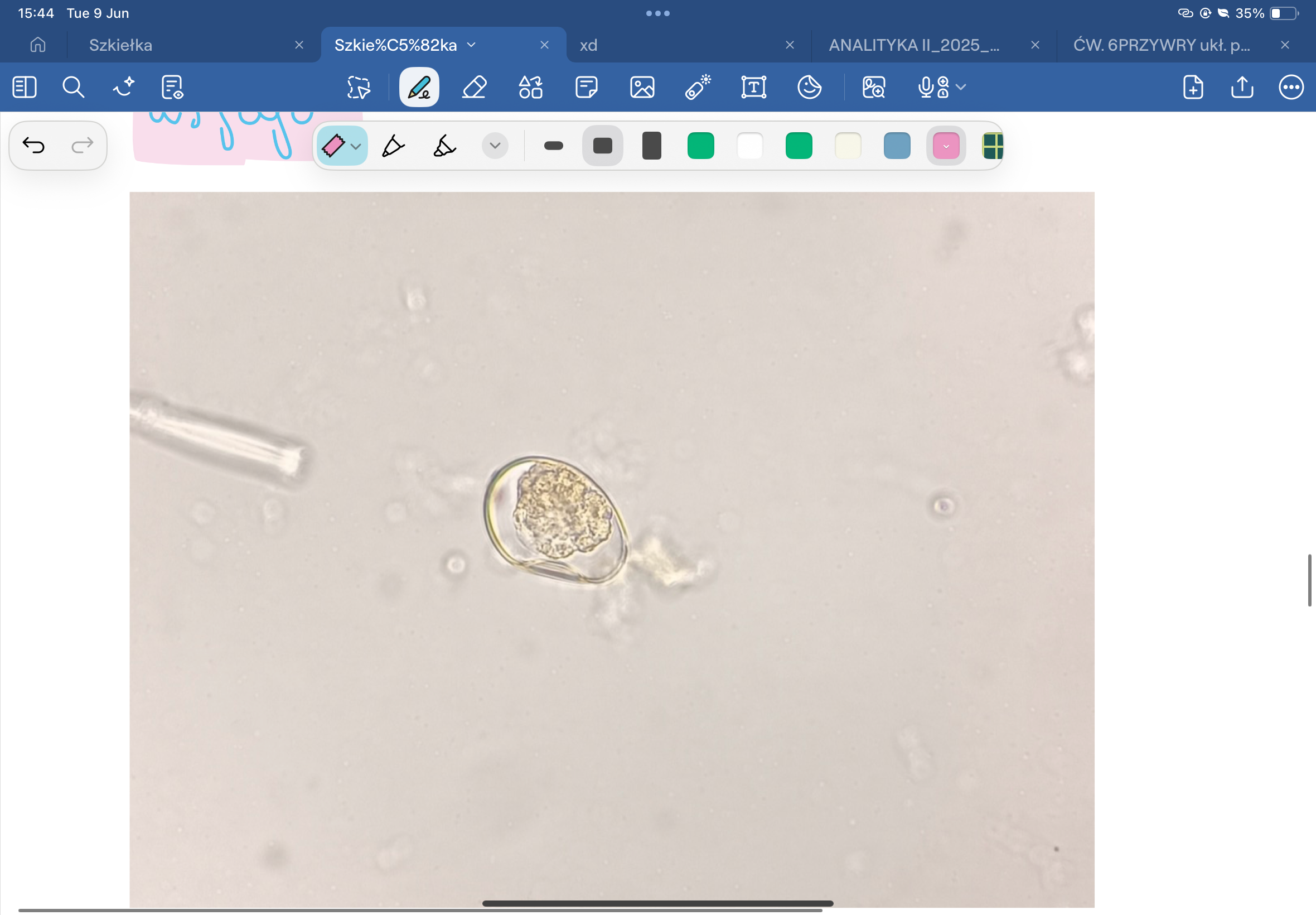The image size is (1316, 915).
Task: Open the sidebar thumbnails panel
Action: click(24, 87)
